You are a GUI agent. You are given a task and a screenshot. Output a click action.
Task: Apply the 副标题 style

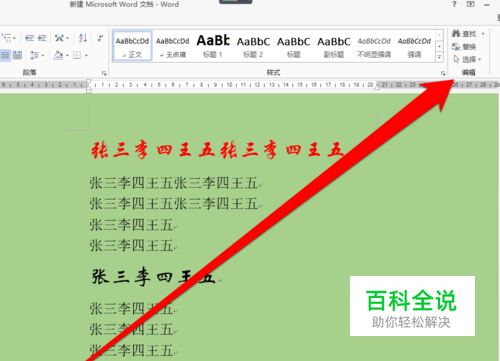(334, 46)
